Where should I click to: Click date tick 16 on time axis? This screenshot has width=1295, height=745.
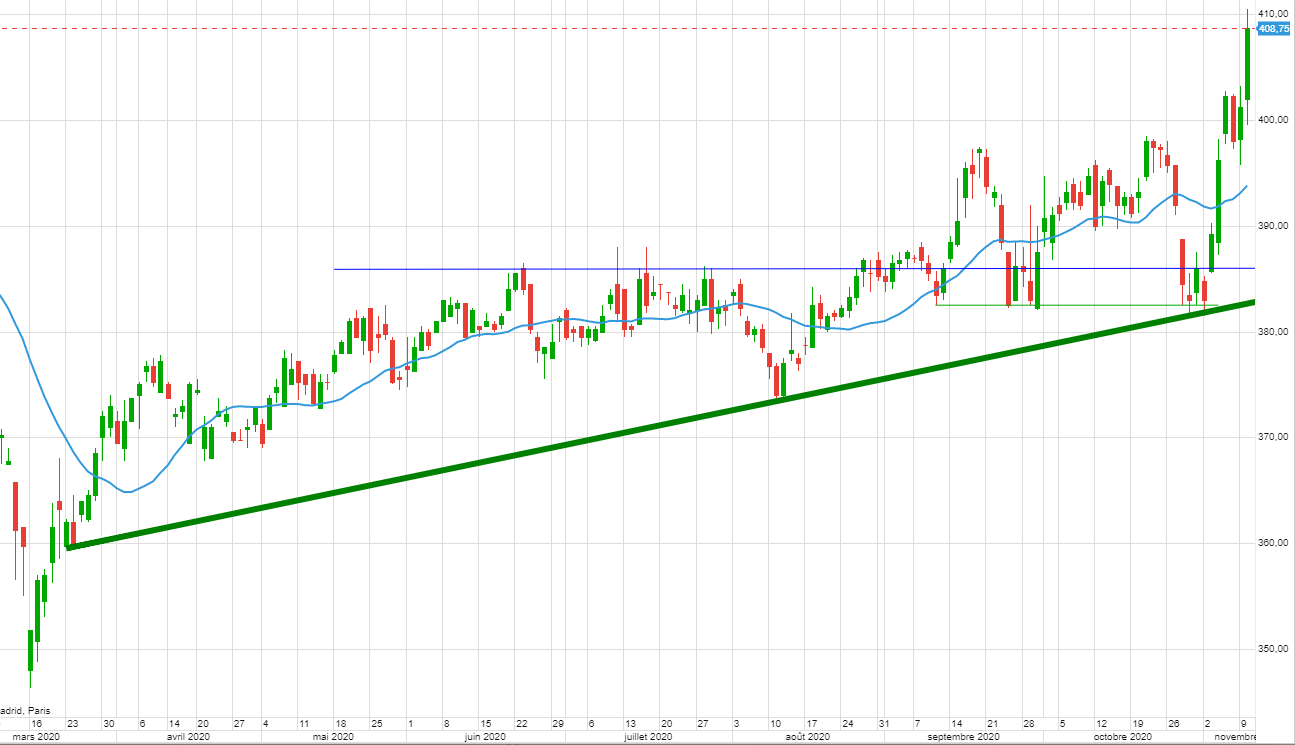click(x=36, y=723)
